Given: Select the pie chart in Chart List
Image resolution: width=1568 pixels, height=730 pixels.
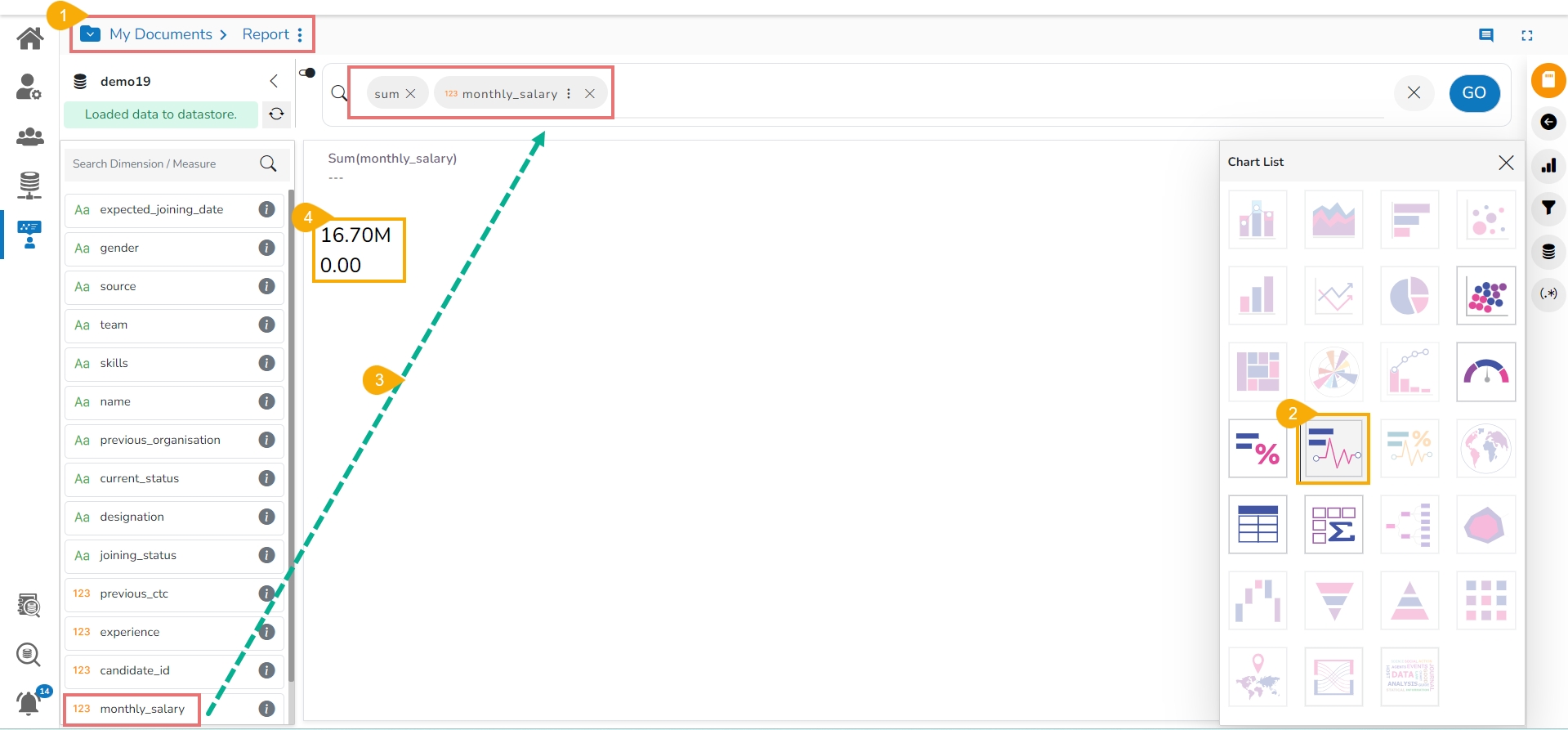Looking at the screenshot, I should [1409, 295].
